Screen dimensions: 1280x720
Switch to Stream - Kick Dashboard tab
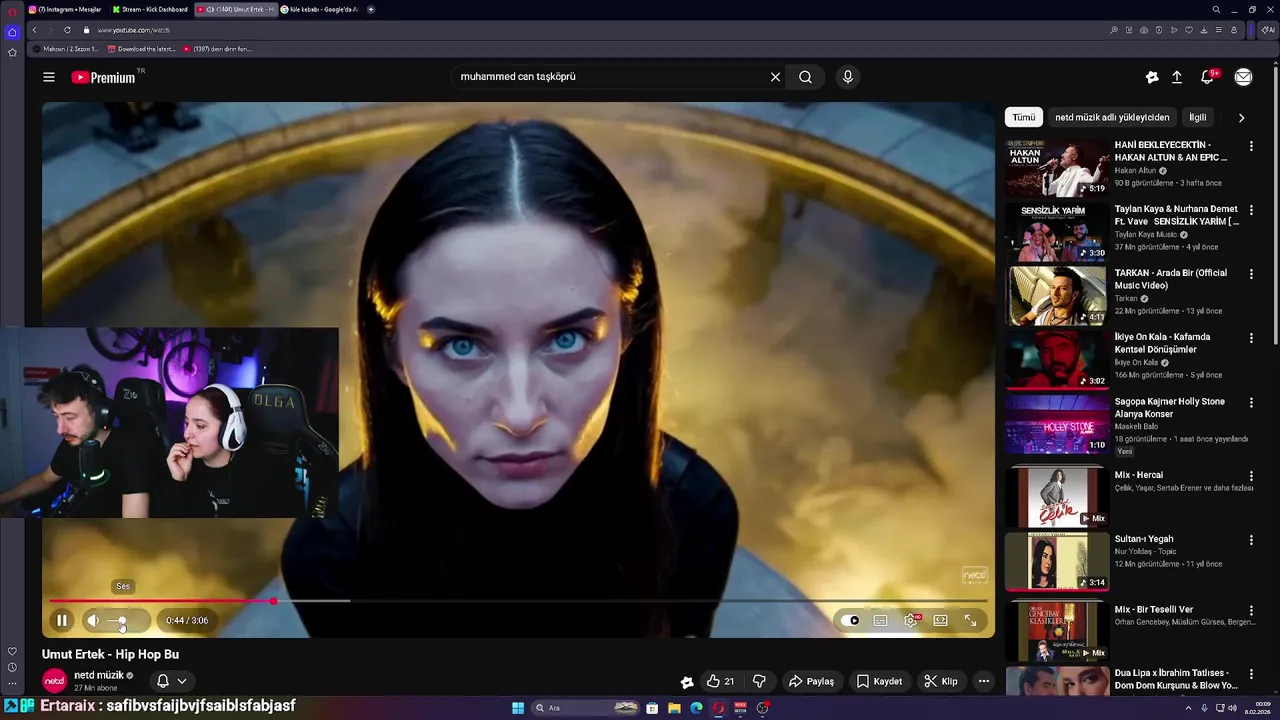click(x=150, y=9)
